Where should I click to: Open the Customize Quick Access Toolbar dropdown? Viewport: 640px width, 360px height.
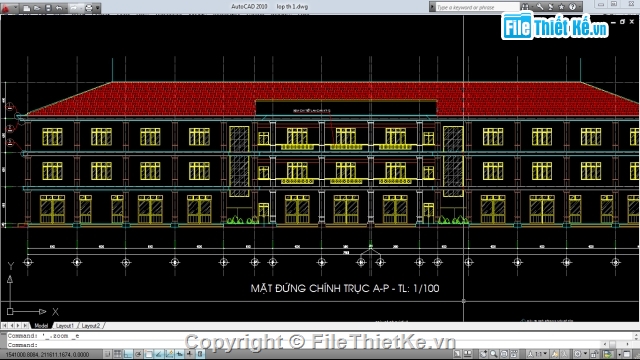click(x=98, y=8)
